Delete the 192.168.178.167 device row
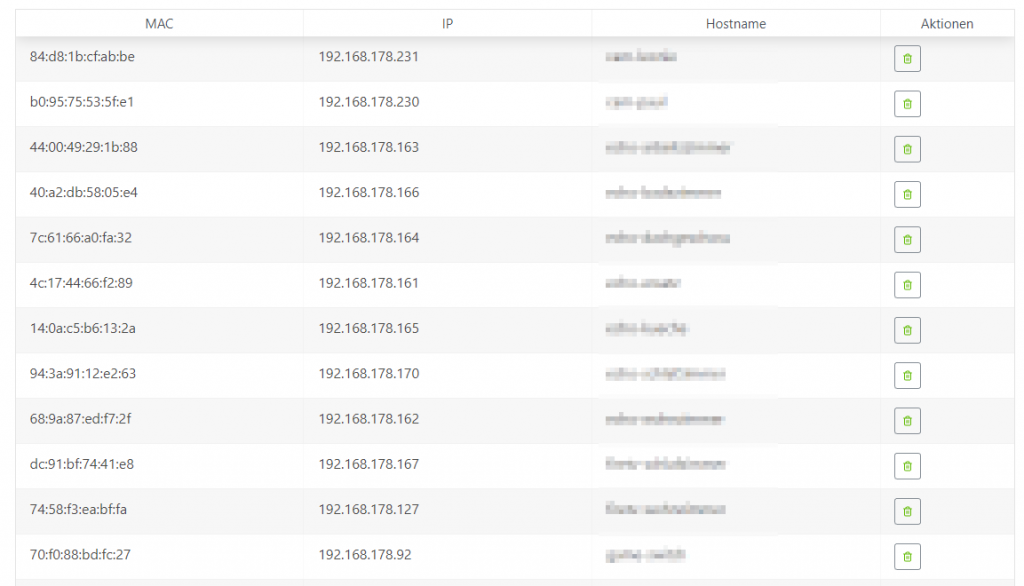The height and width of the screenshot is (586, 1024). point(907,466)
